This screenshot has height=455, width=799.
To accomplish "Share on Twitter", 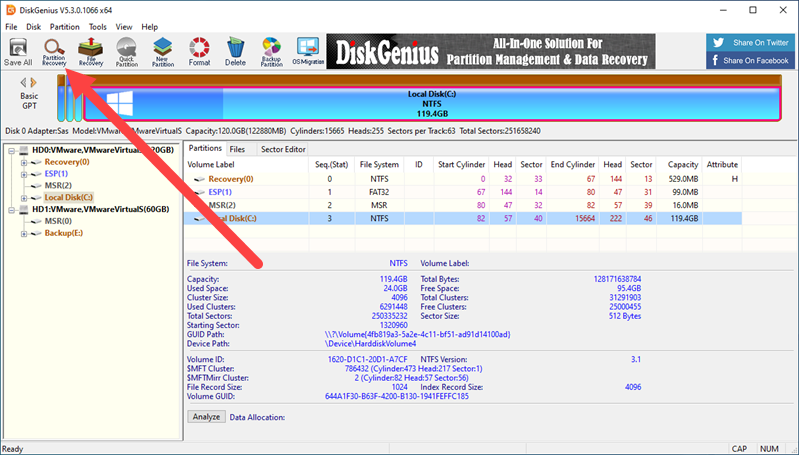I will [x=752, y=42].
